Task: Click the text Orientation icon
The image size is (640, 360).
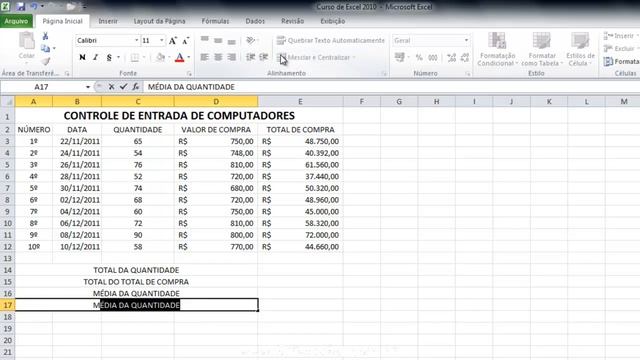Action: tap(251, 40)
